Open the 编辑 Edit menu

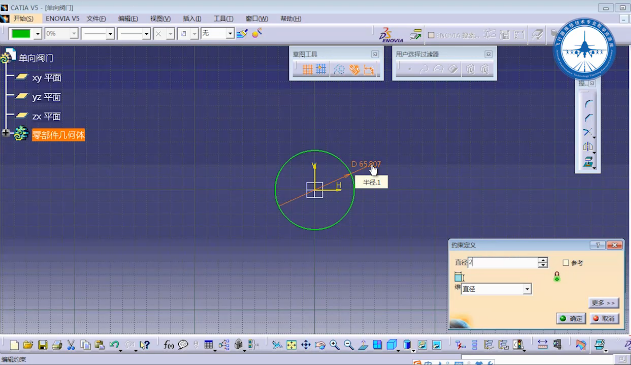[128, 19]
